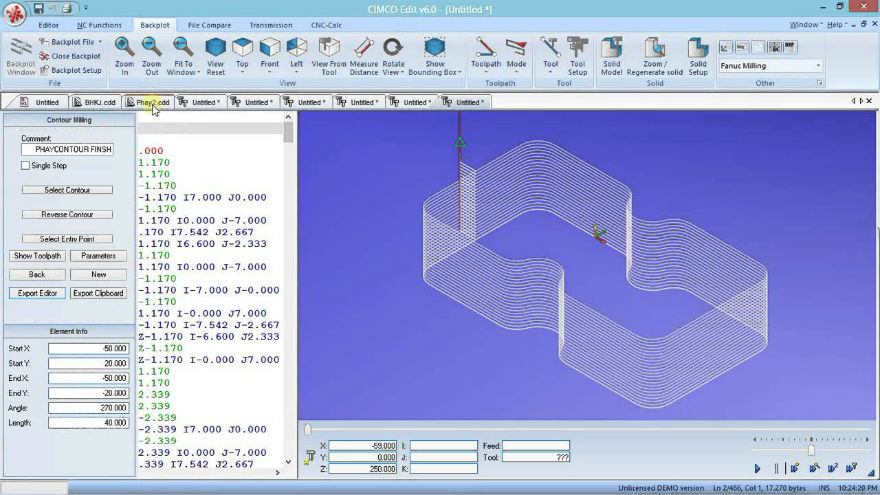The height and width of the screenshot is (495, 880).
Task: Expand the Fanuc Milling machine dropdown
Action: click(818, 66)
